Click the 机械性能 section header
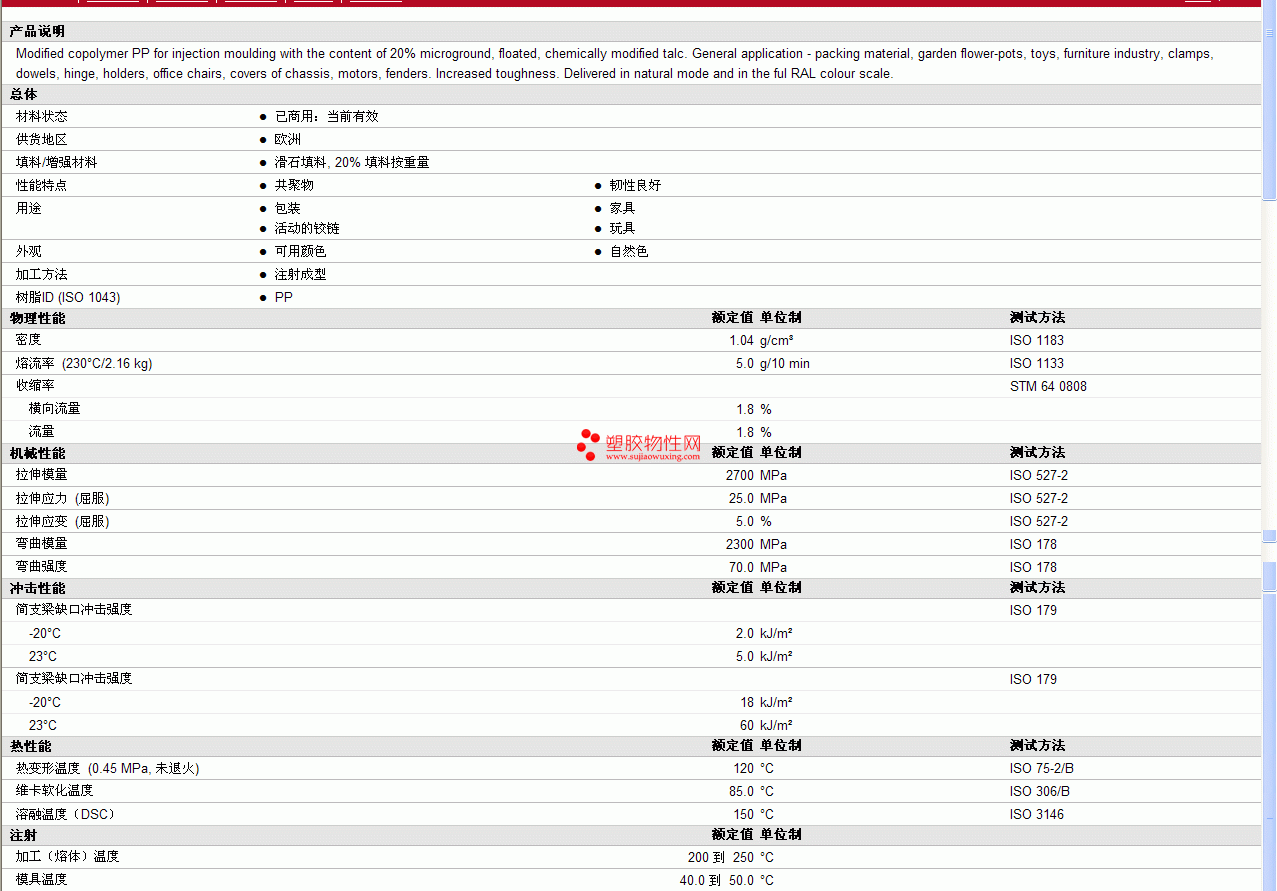Image resolution: width=1277 pixels, height=891 pixels. (x=37, y=453)
